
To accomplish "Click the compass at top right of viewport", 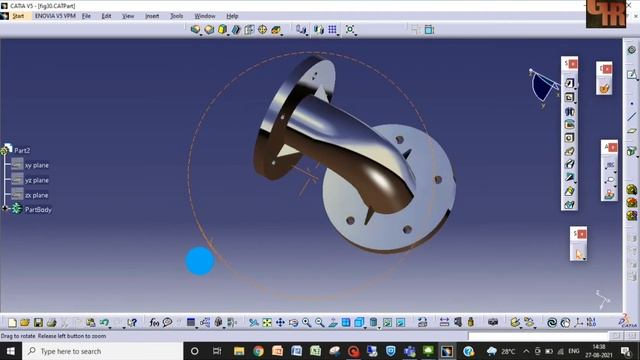I will (544, 87).
